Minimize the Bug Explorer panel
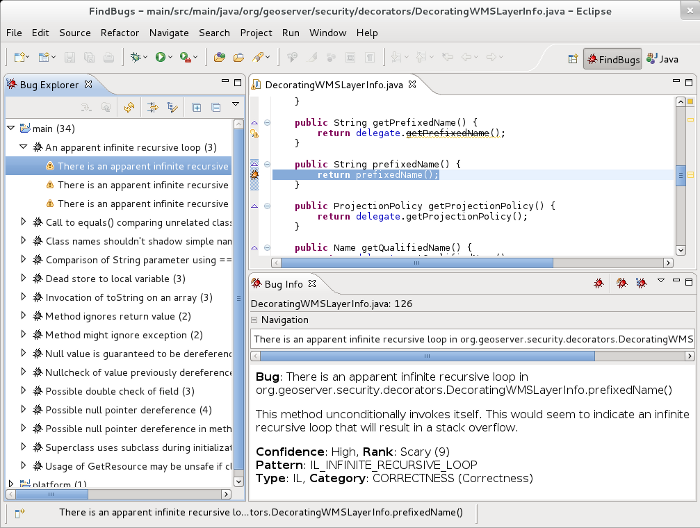The width and height of the screenshot is (700, 528). (x=225, y=81)
